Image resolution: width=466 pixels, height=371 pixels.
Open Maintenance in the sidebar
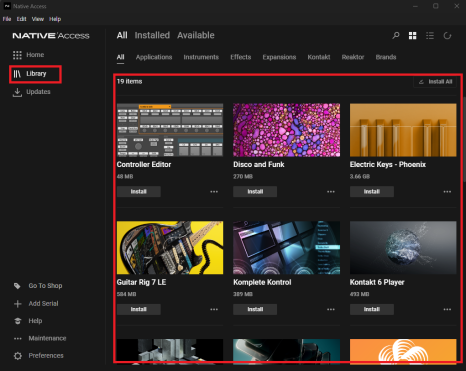pos(40,338)
